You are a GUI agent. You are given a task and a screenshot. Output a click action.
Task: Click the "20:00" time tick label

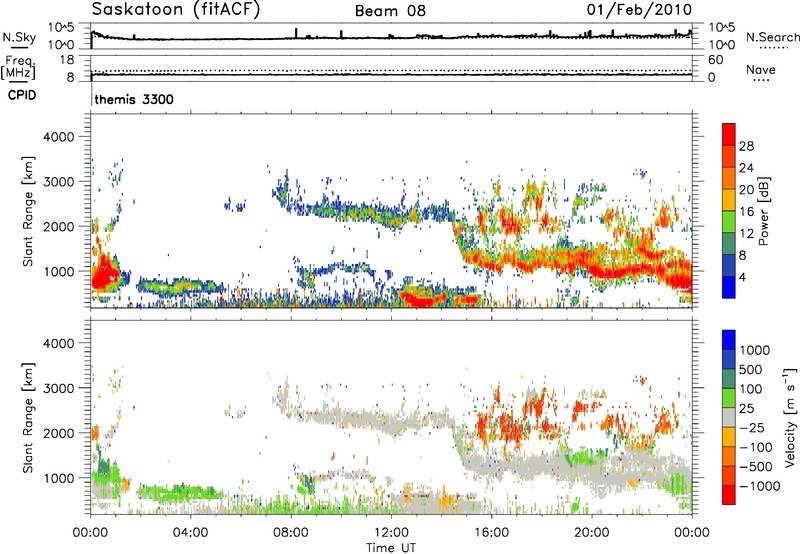coord(591,533)
